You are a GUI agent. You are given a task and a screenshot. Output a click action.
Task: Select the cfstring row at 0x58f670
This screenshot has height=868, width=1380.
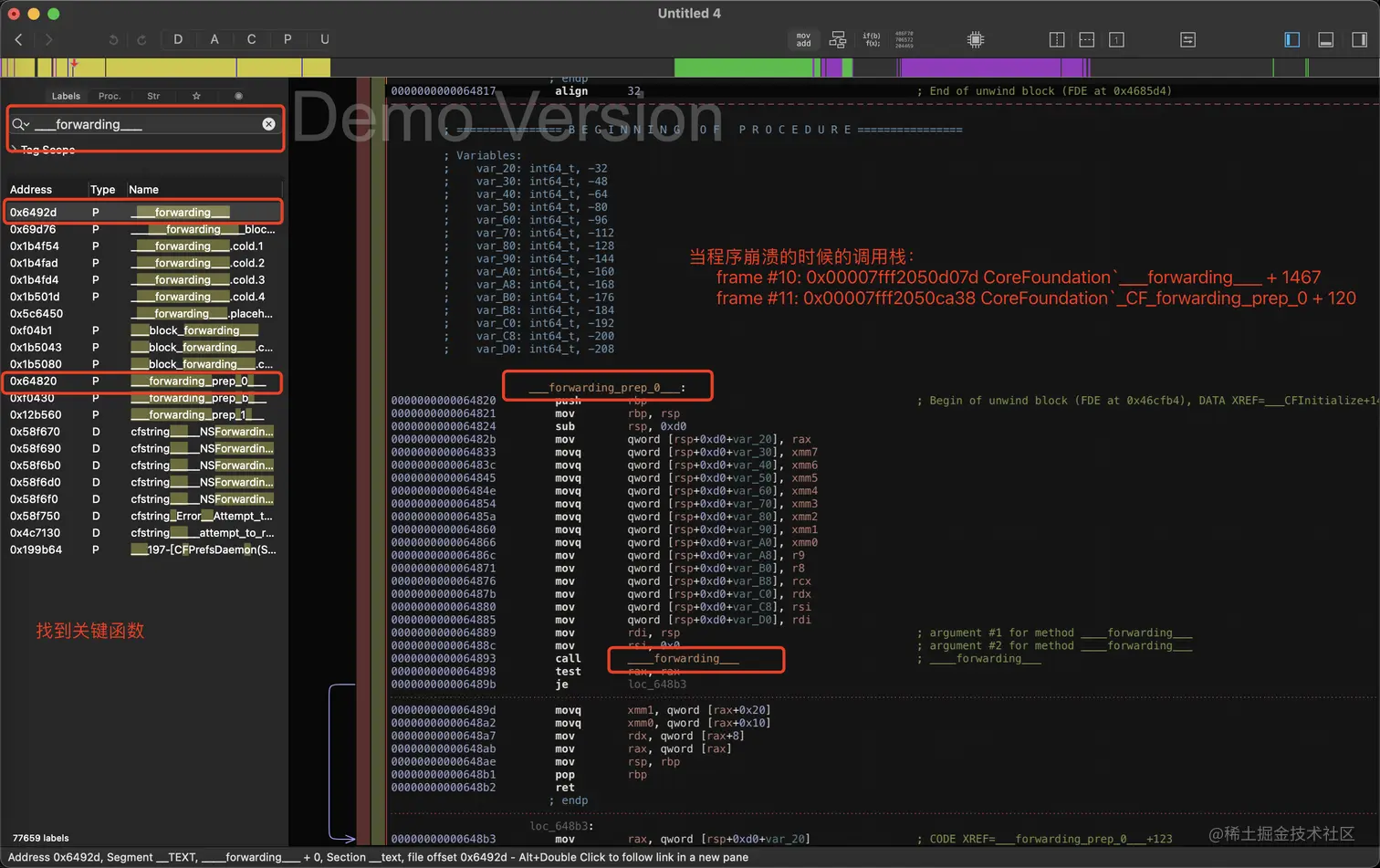click(142, 432)
